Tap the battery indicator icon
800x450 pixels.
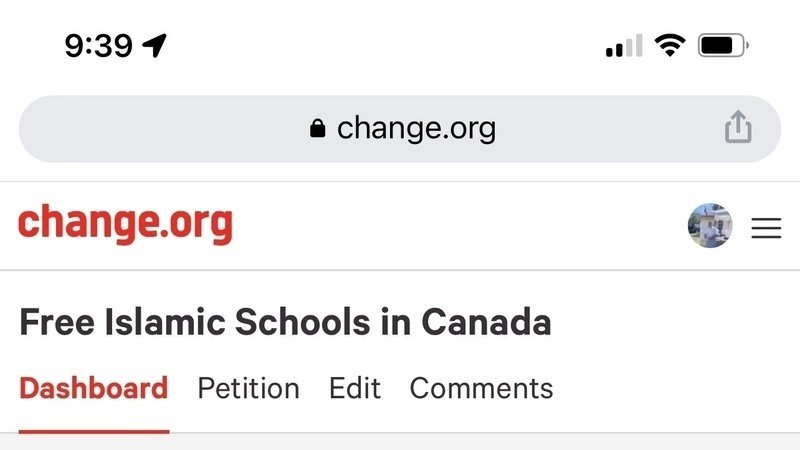click(723, 45)
